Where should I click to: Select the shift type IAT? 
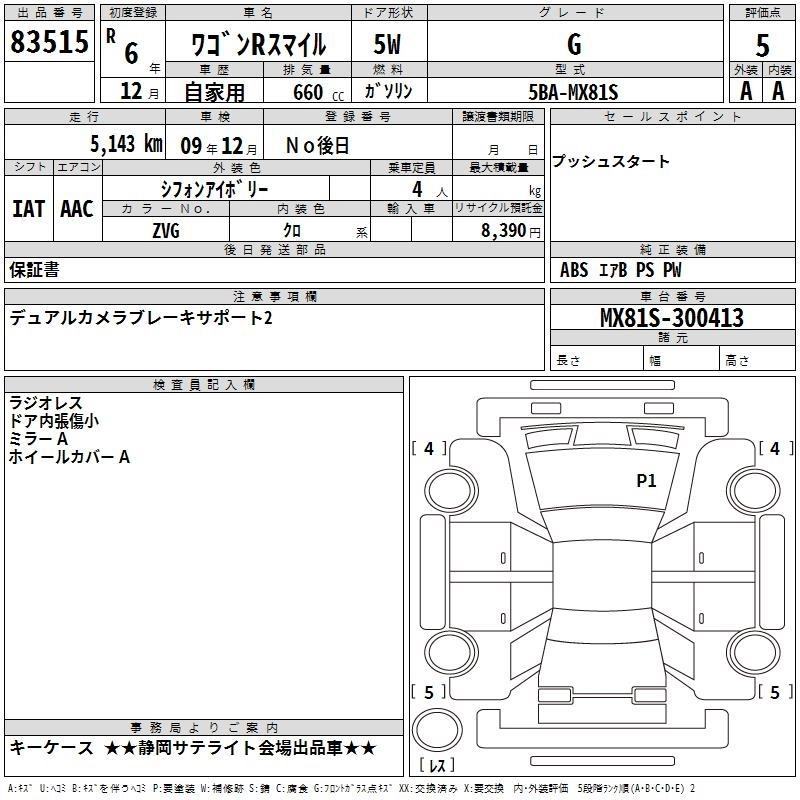click(28, 209)
